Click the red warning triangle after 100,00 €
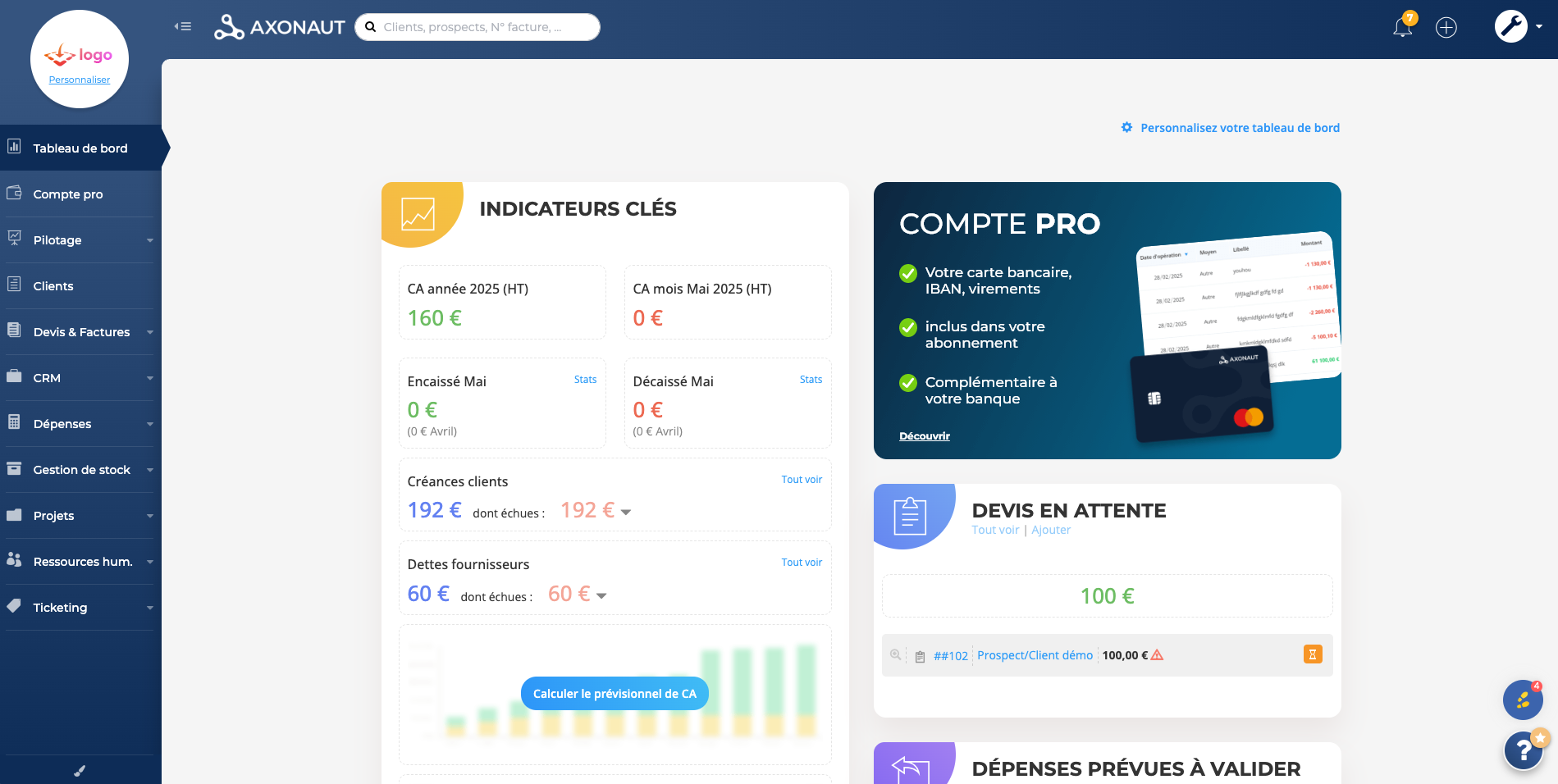 (x=1157, y=655)
